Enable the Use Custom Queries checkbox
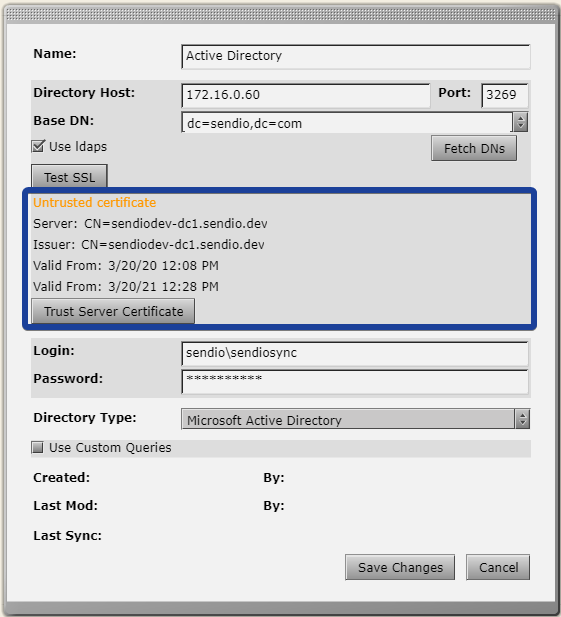 point(37,448)
